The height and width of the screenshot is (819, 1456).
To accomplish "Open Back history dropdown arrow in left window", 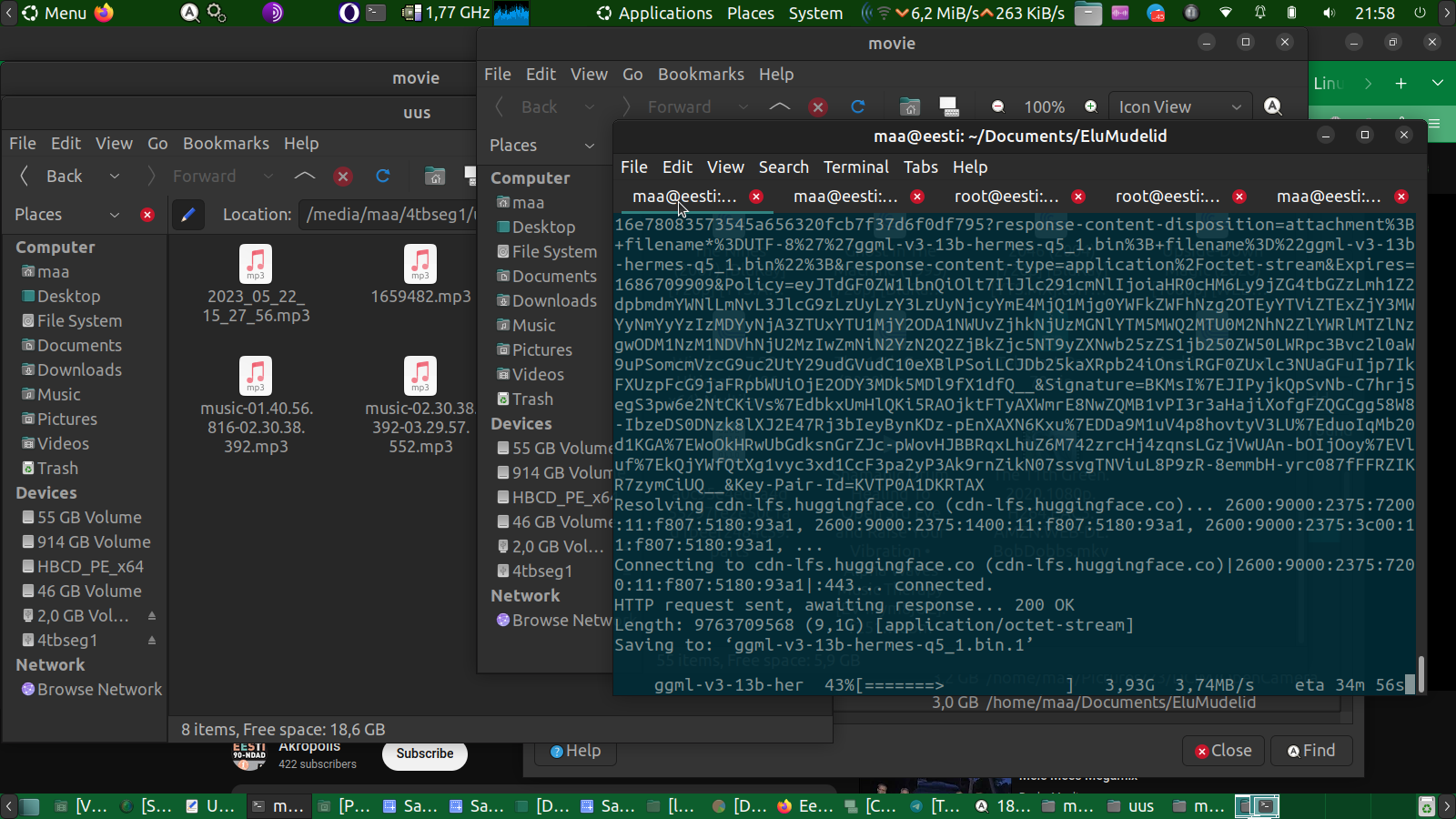I will (x=114, y=177).
